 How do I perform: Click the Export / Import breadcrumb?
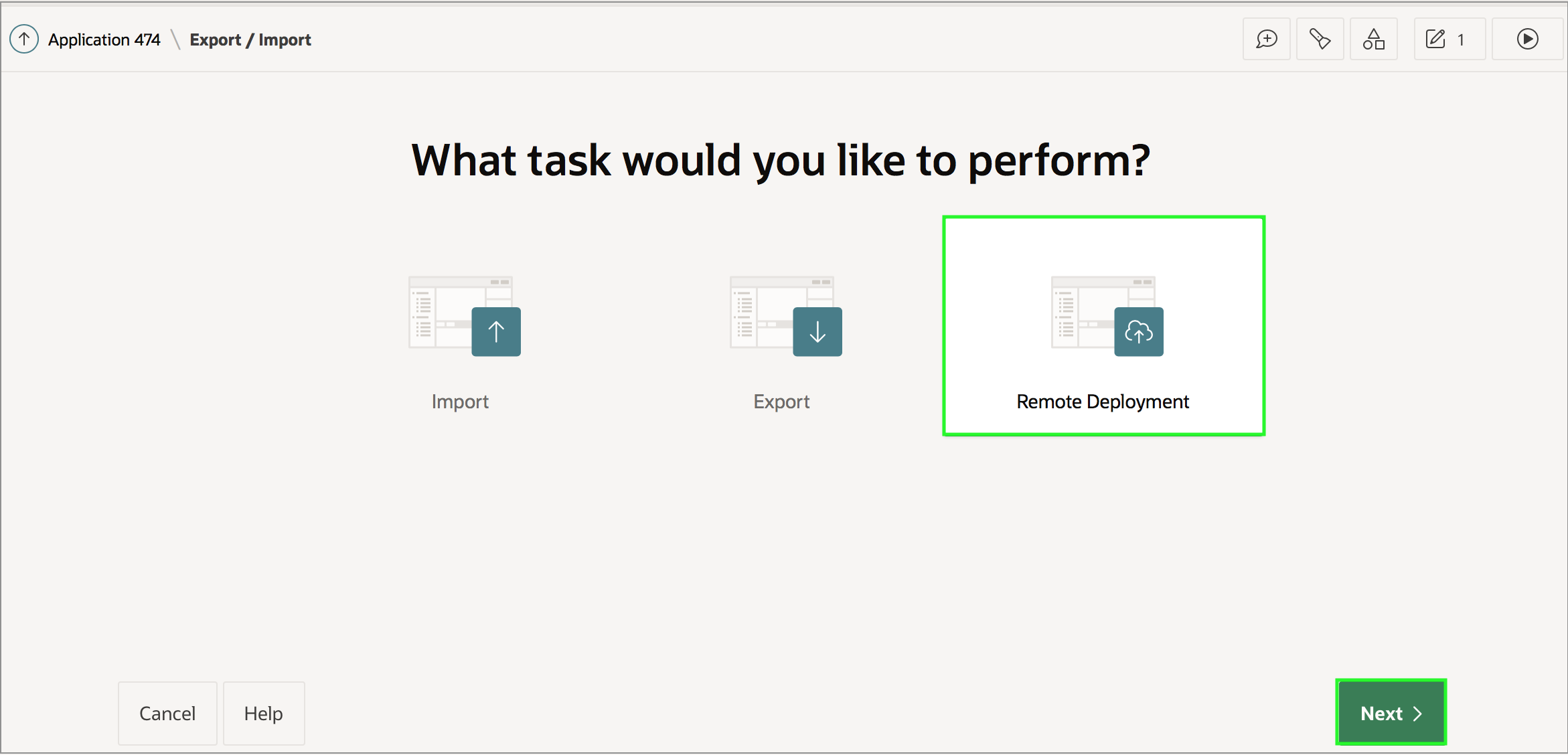[x=250, y=40]
